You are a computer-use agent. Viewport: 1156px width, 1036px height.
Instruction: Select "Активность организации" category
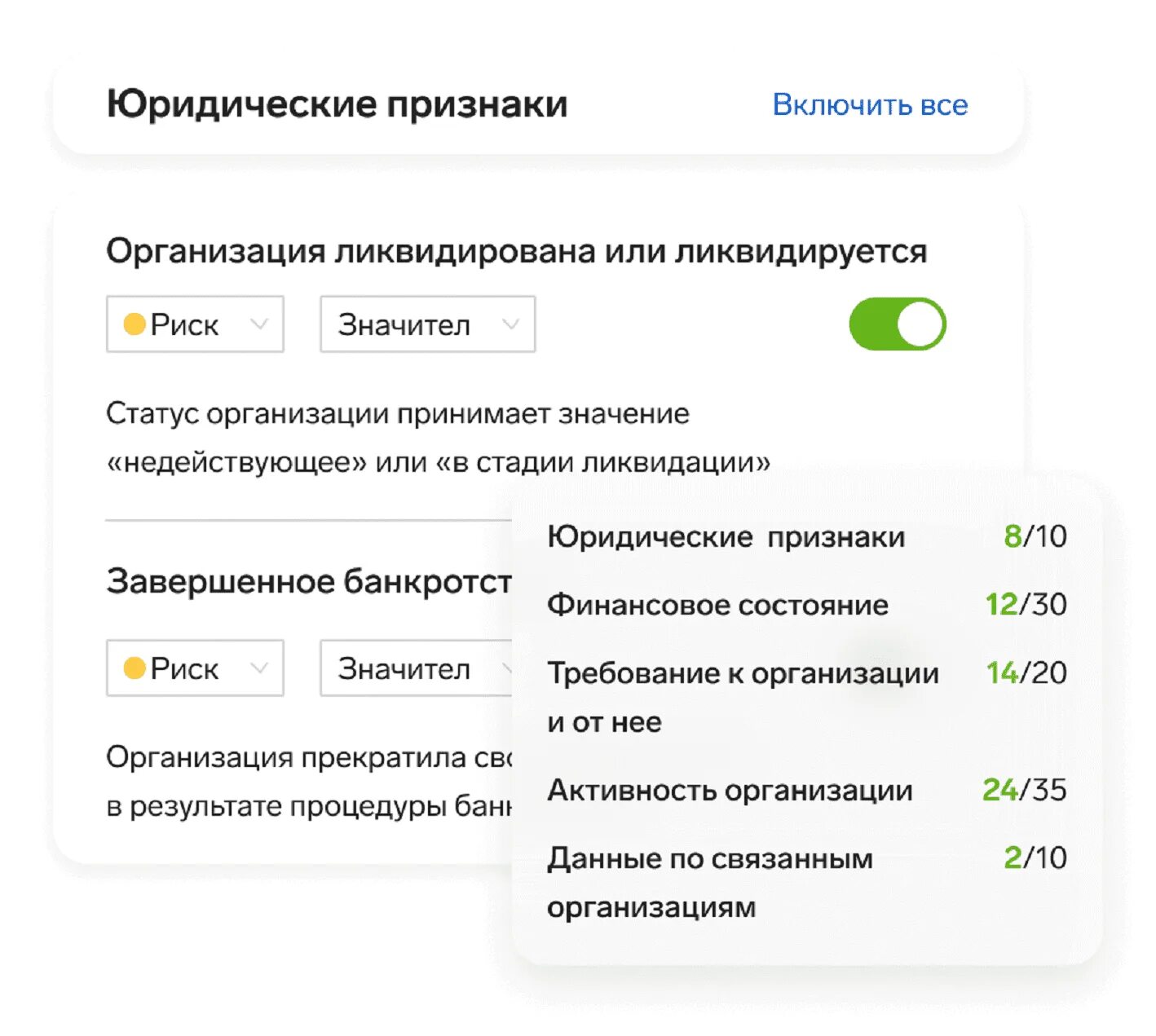coord(730,791)
